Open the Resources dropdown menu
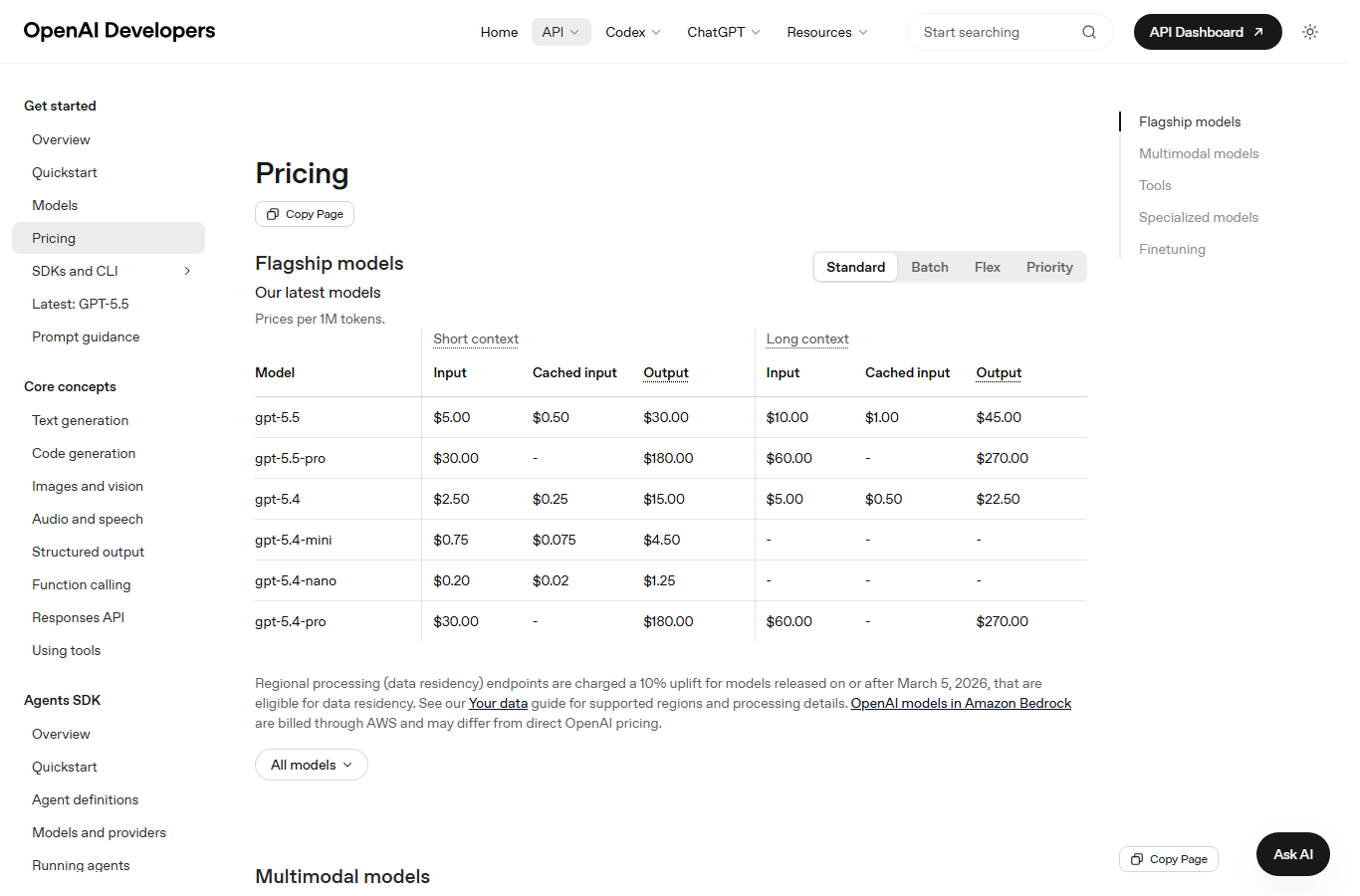Viewport: 1360px width, 896px height. (827, 32)
